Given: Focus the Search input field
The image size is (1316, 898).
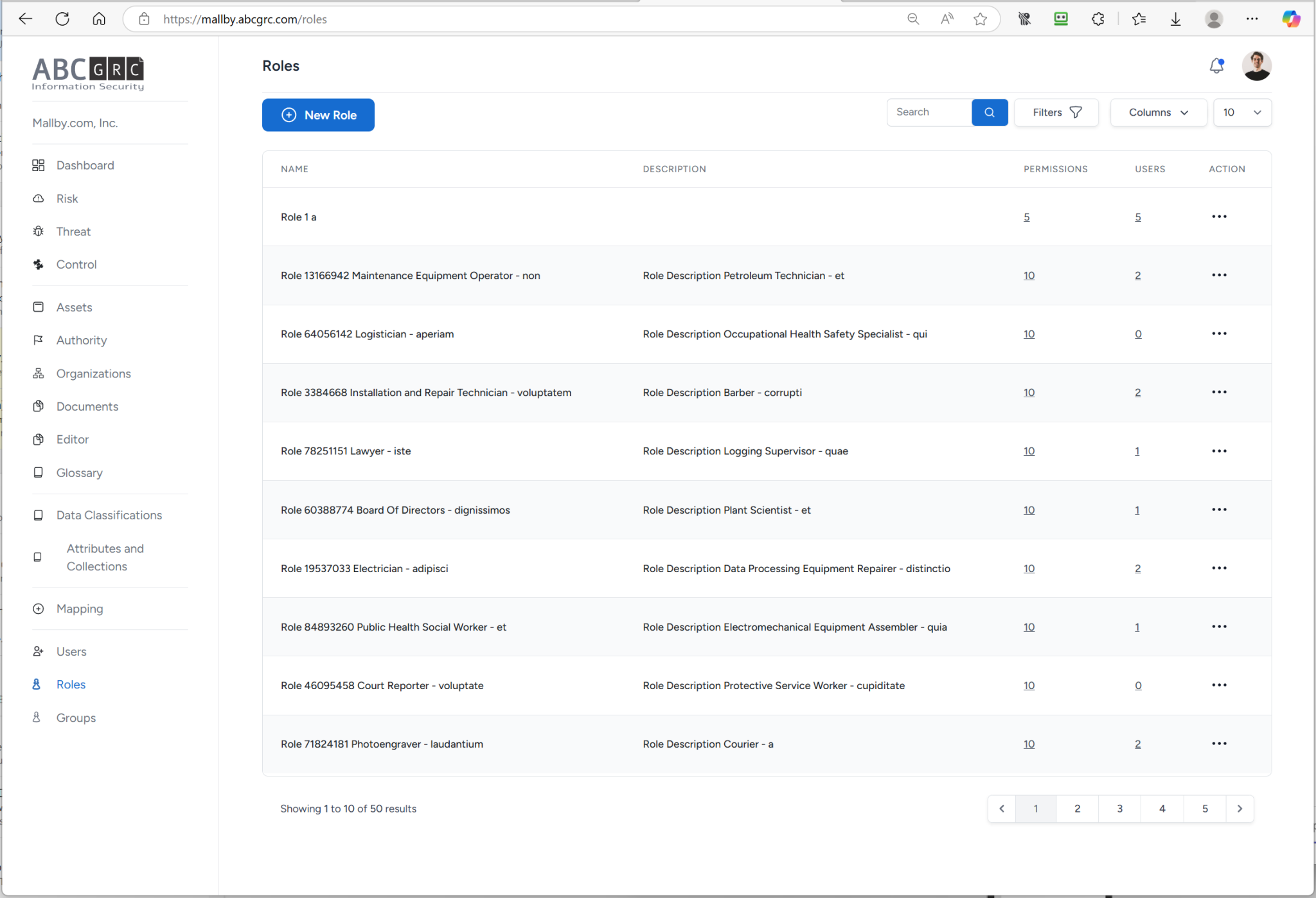Looking at the screenshot, I should coord(929,112).
